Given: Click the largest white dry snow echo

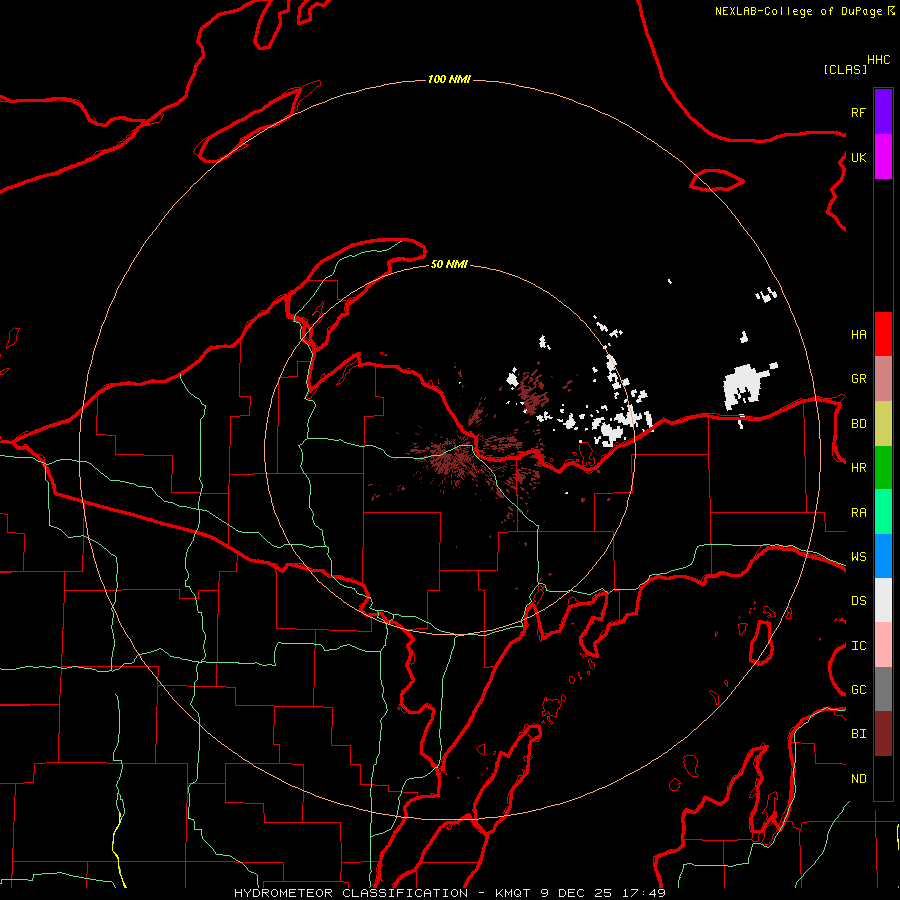Looking at the screenshot, I should coord(744,385).
